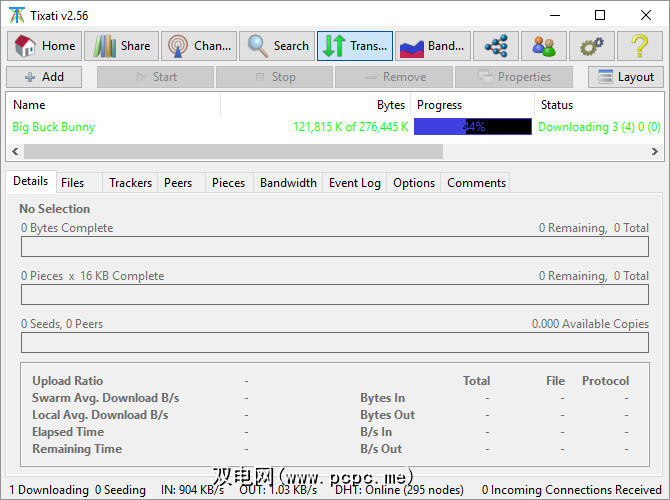This screenshot has height=500, width=670.
Task: Open the Layout menu button
Action: click(x=626, y=77)
